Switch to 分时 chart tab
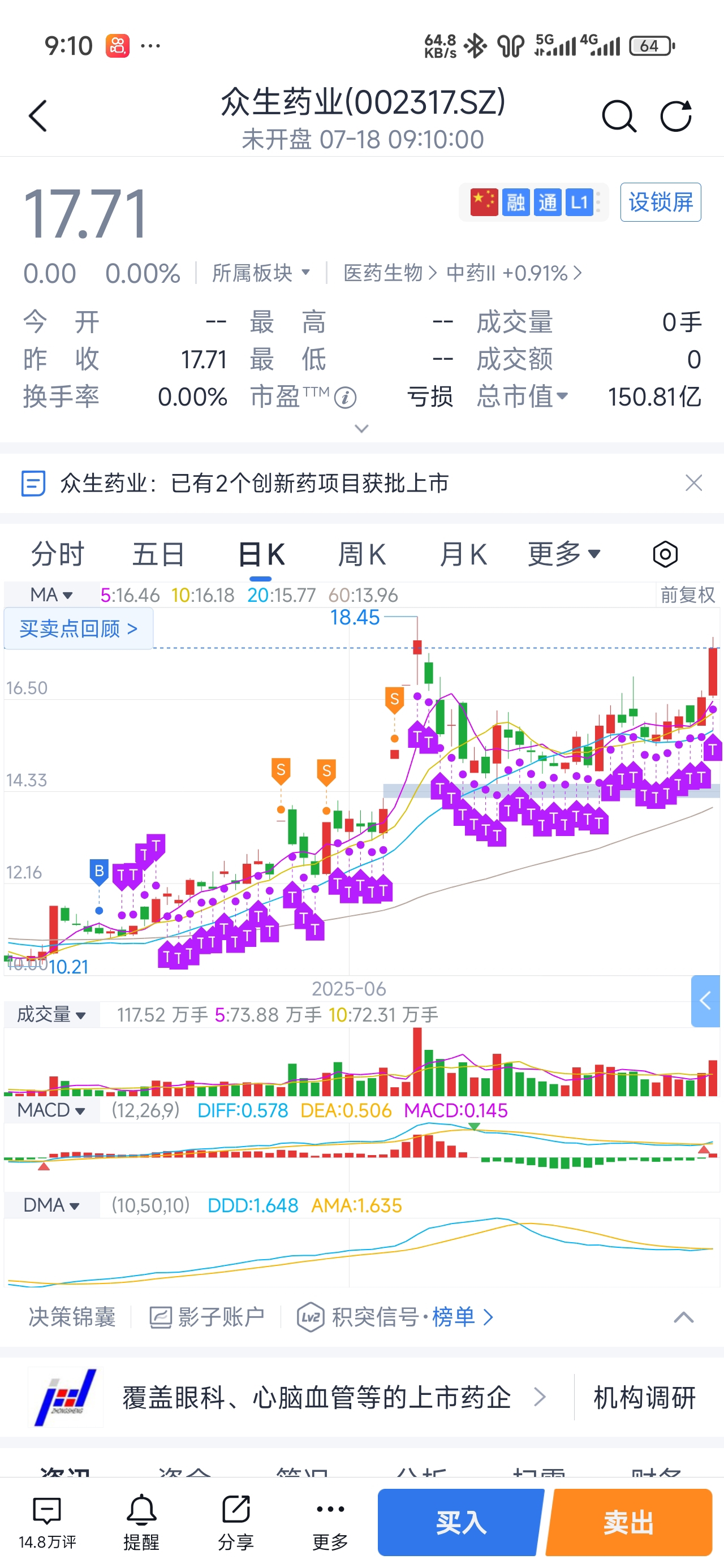 (x=58, y=554)
